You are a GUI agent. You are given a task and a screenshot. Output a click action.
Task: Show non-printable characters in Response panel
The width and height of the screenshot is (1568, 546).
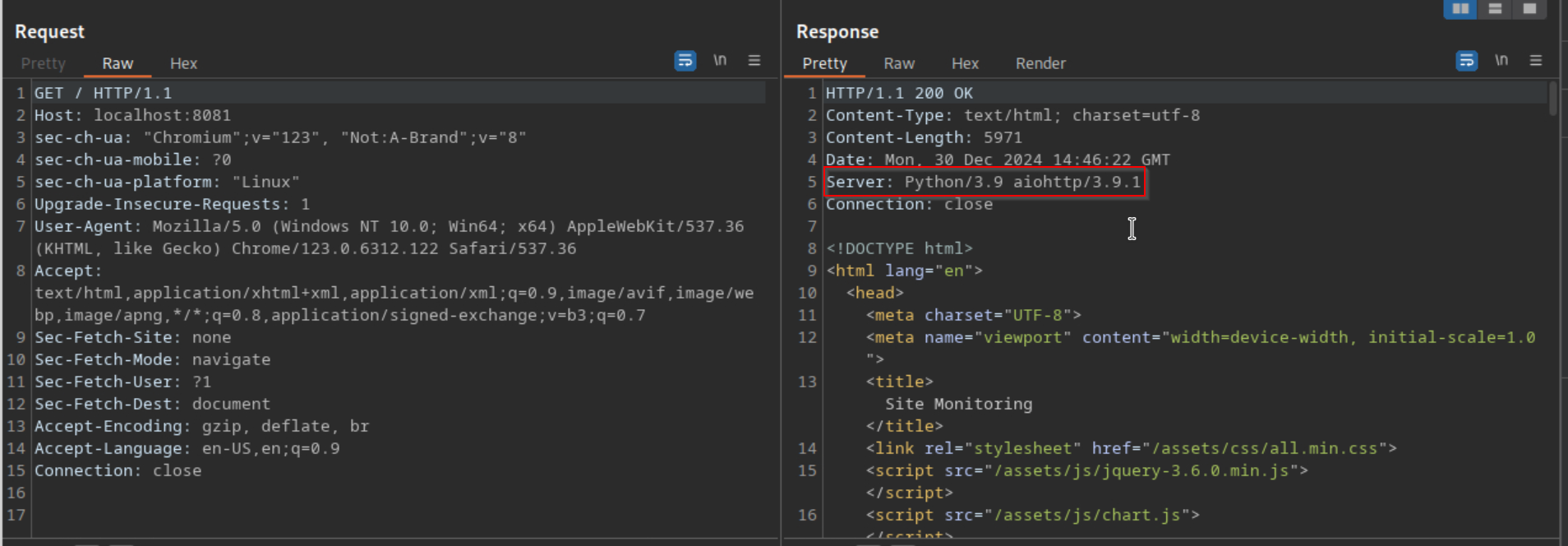pos(1501,61)
